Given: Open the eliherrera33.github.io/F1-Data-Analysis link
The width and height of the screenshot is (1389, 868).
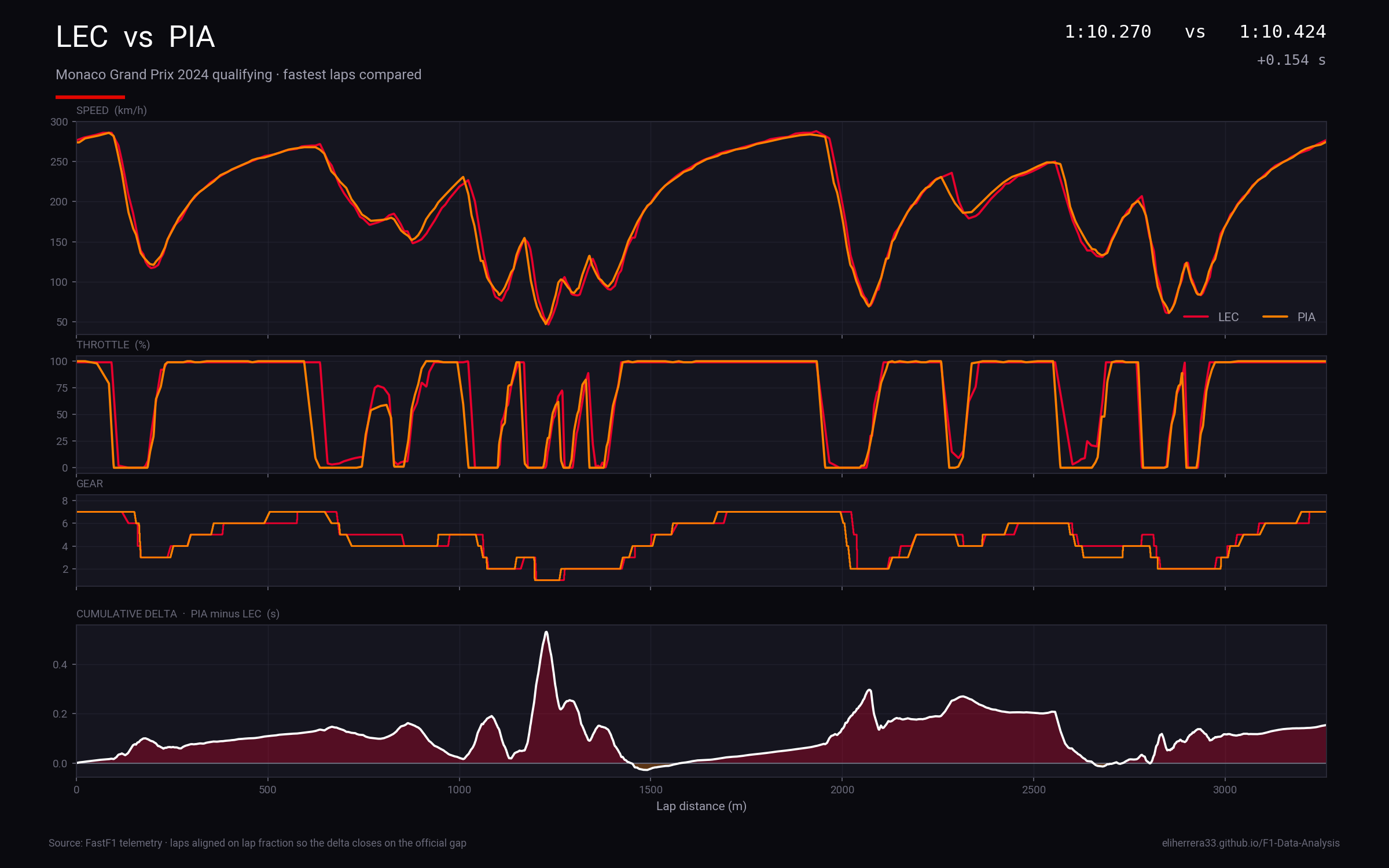Looking at the screenshot, I should [1251, 843].
